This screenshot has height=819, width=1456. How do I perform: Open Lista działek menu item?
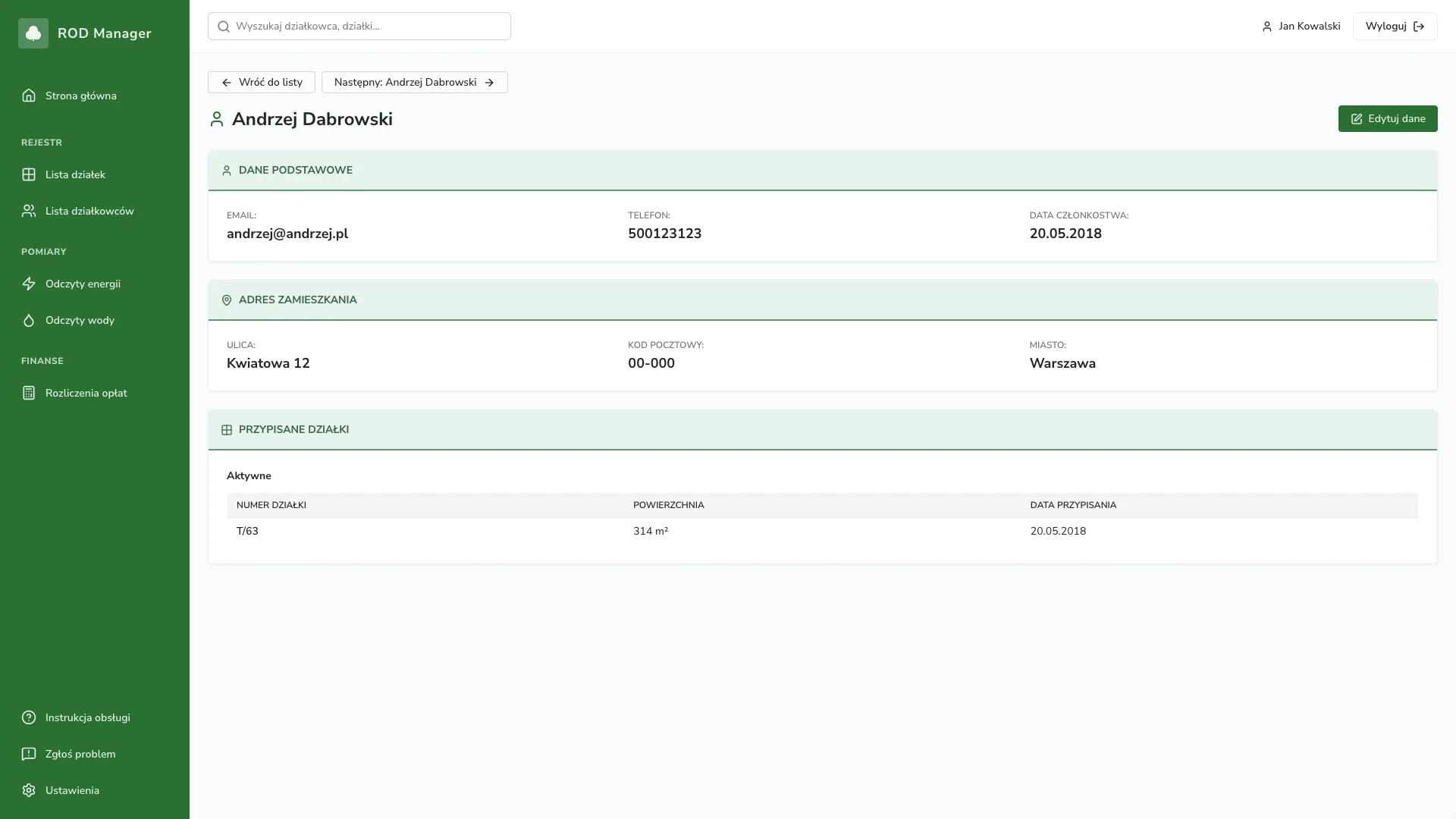pos(75,174)
